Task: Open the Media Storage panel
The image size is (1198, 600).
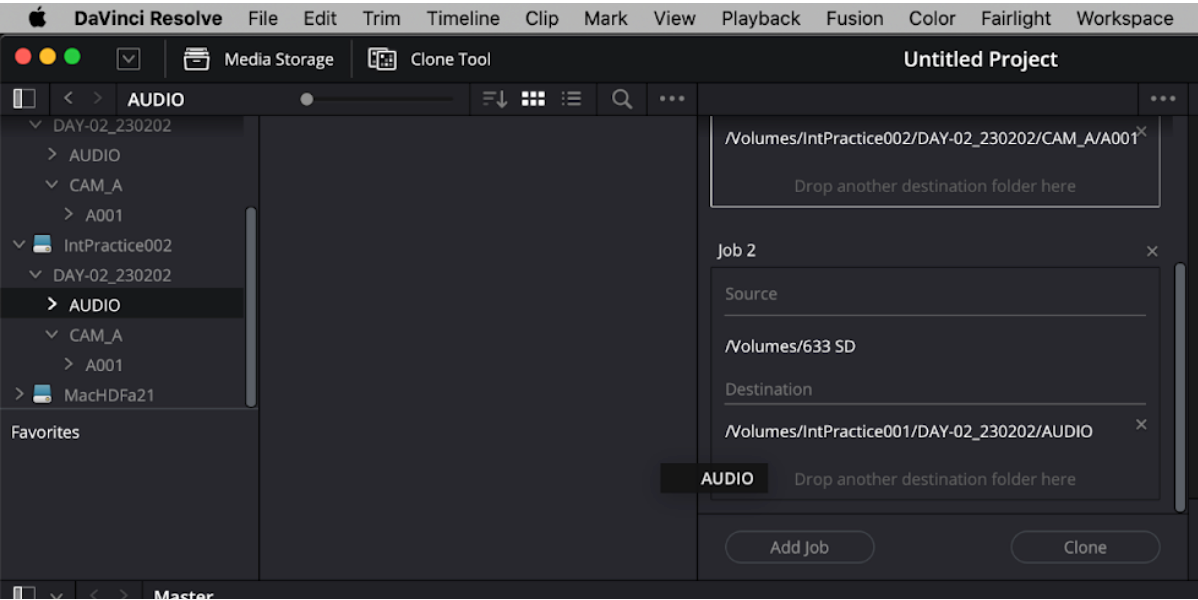Action: pyautogui.click(x=258, y=59)
